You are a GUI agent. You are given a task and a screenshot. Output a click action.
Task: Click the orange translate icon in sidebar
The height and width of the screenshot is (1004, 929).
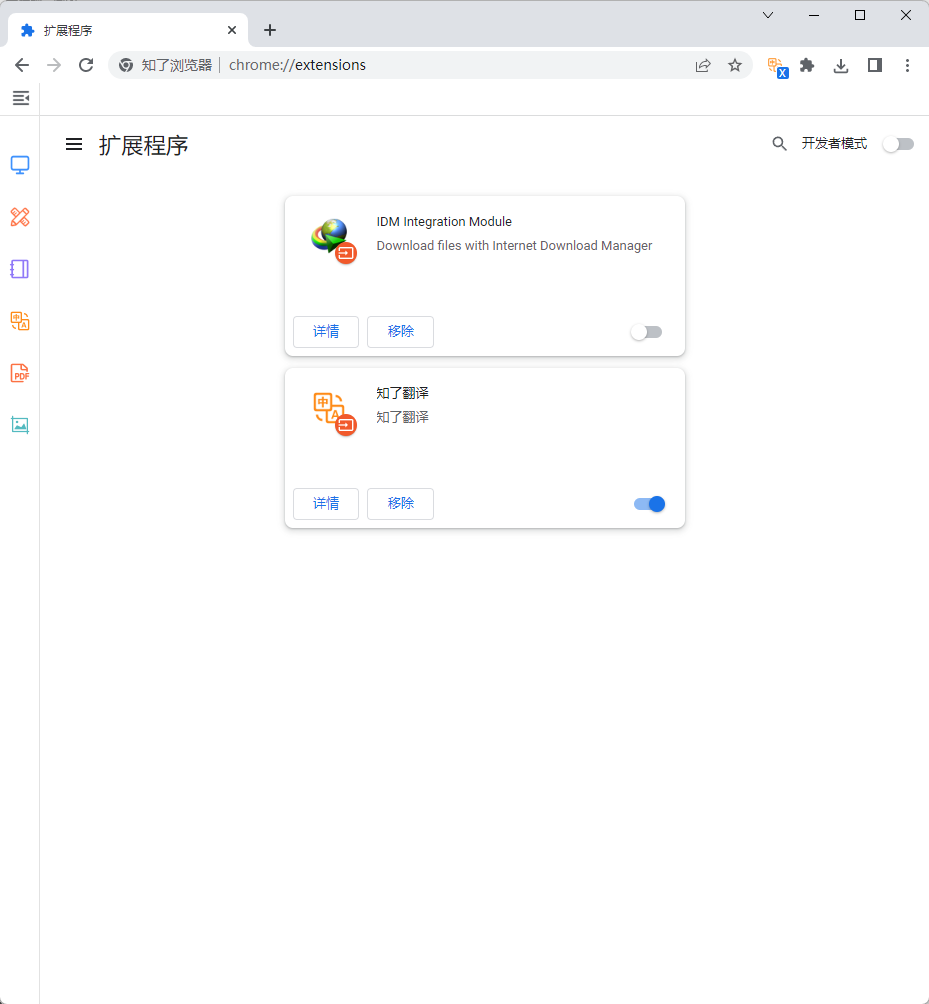20,321
